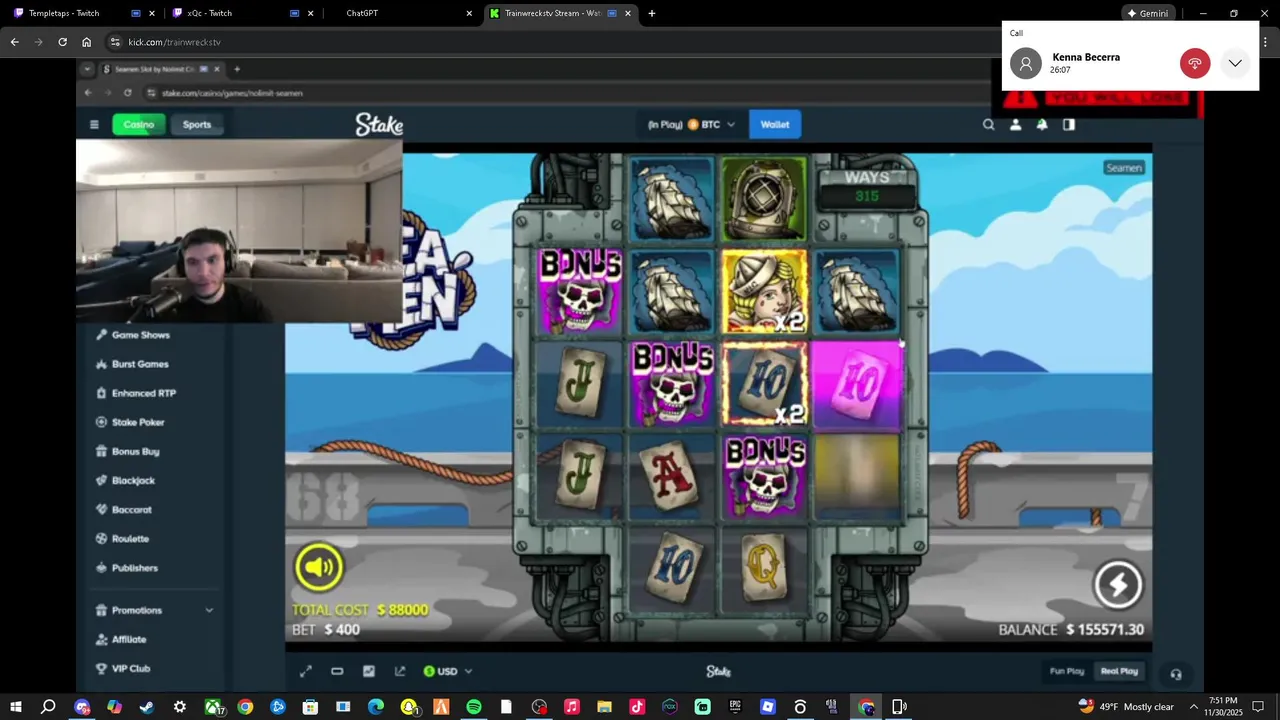
Task: Go to Chrome home page icon
Action: (86, 42)
